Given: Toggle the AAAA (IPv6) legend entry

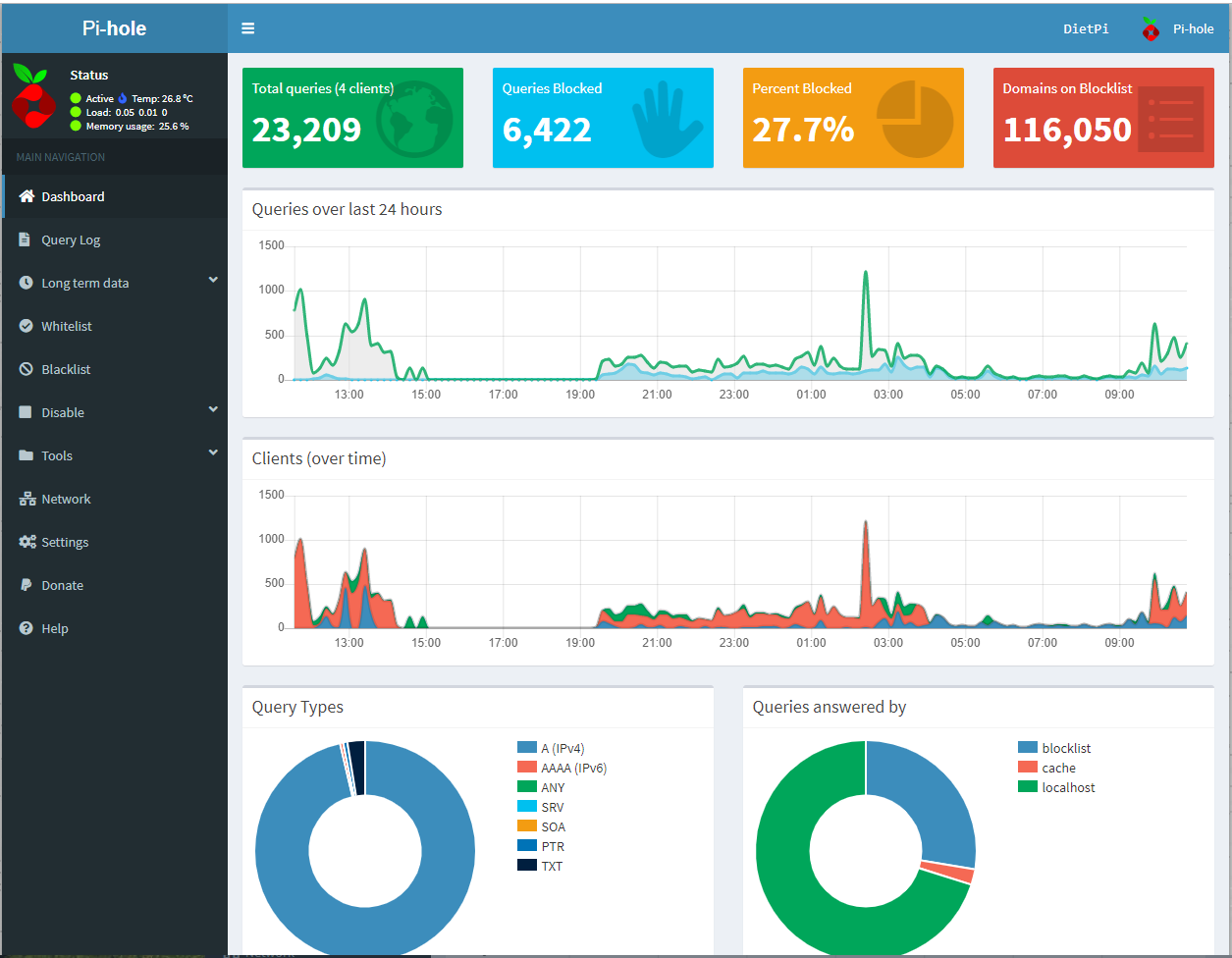Looking at the screenshot, I should click(573, 768).
